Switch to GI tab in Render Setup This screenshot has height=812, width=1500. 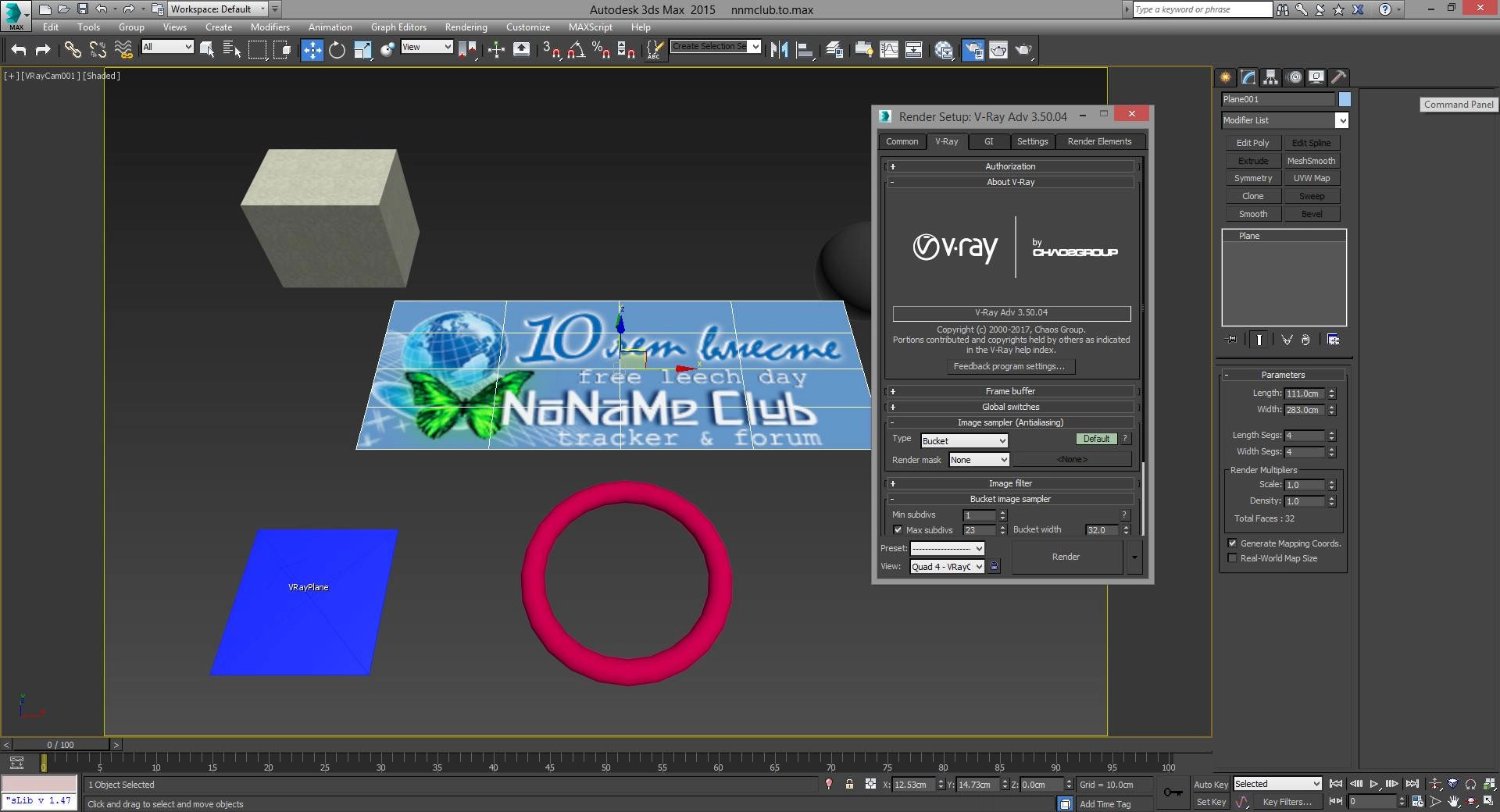(x=988, y=141)
